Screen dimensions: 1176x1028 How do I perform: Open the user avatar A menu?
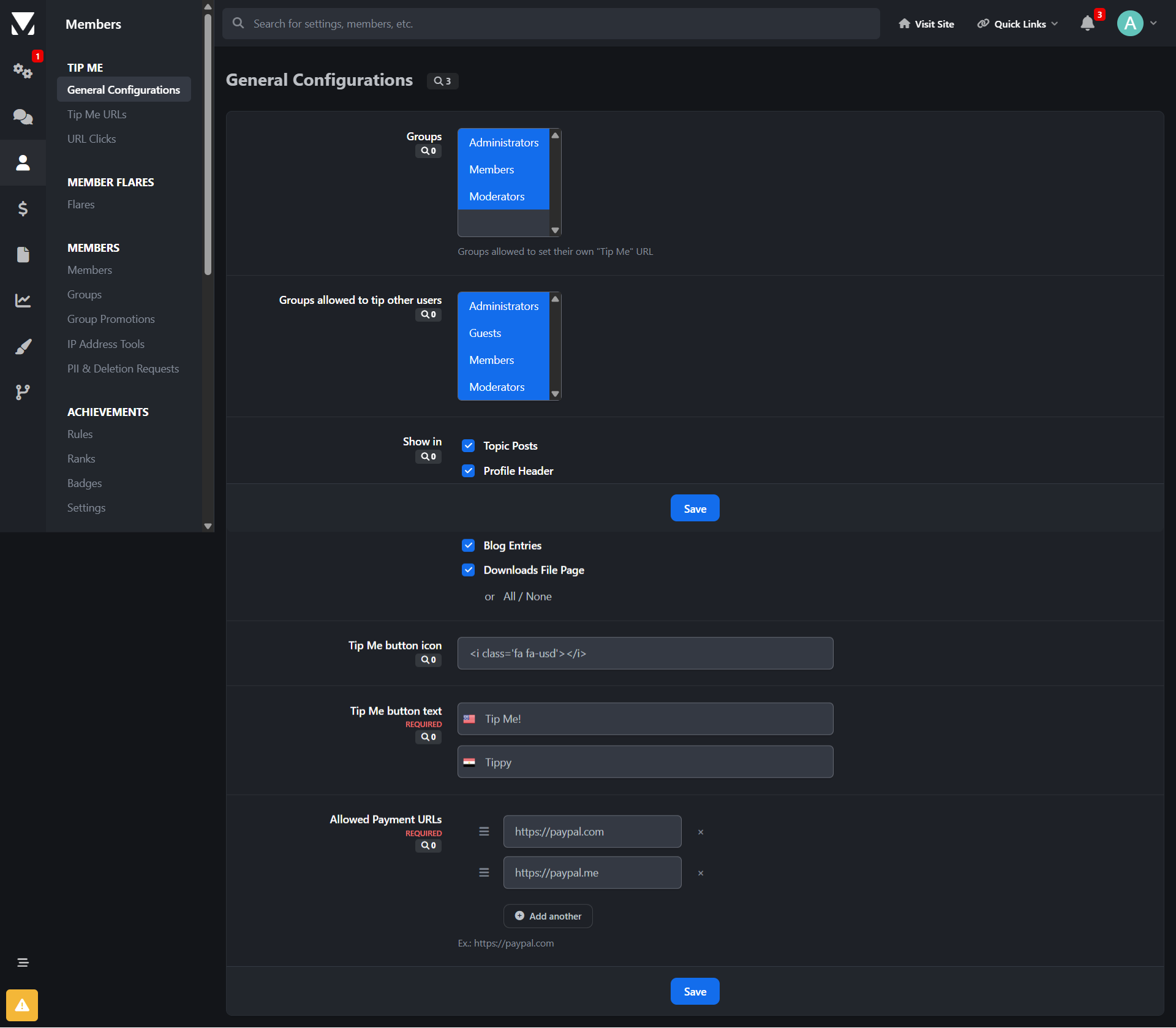(1130, 23)
